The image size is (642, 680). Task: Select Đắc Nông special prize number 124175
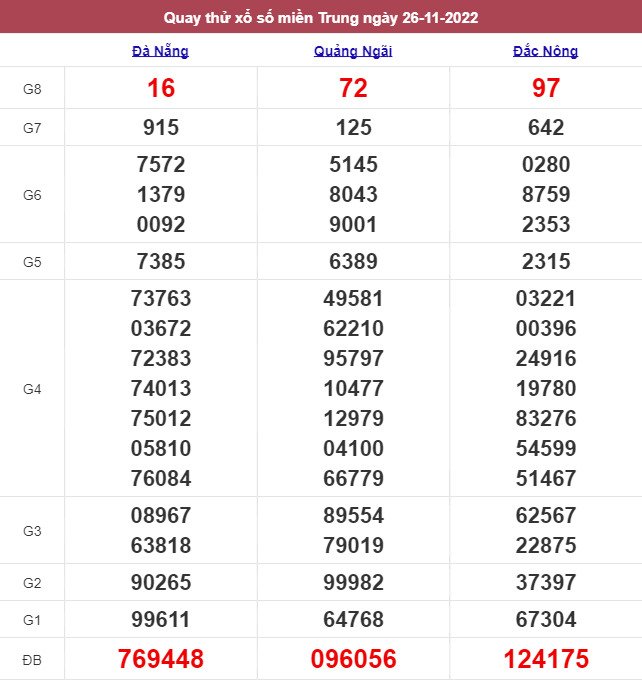click(x=546, y=659)
